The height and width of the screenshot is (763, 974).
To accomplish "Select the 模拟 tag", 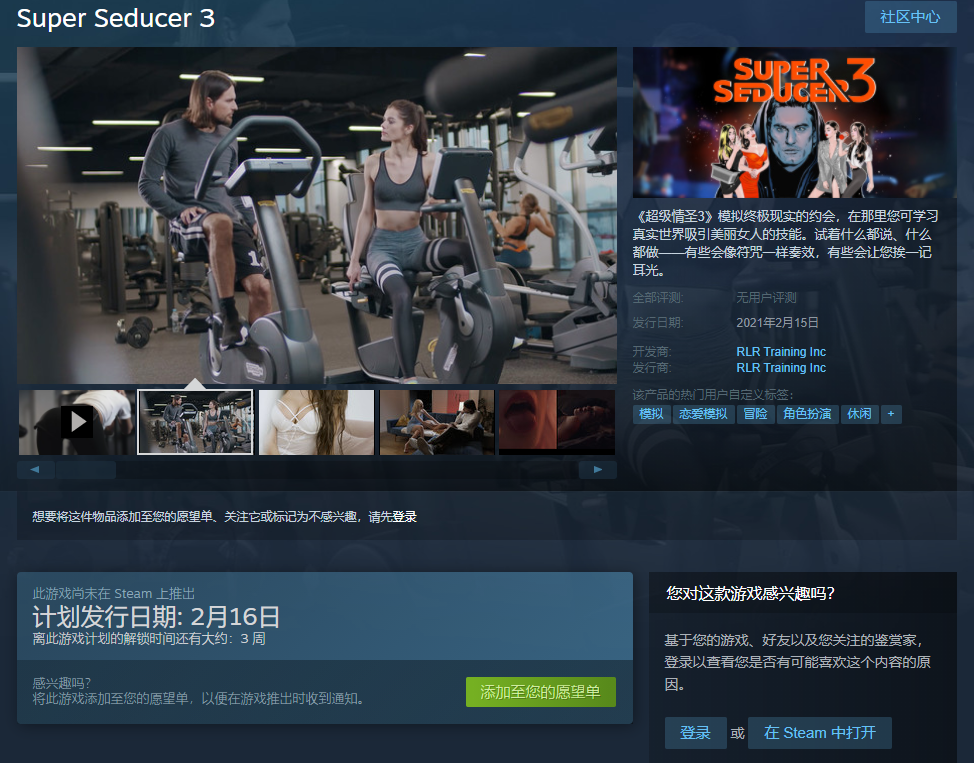I will 651,414.
